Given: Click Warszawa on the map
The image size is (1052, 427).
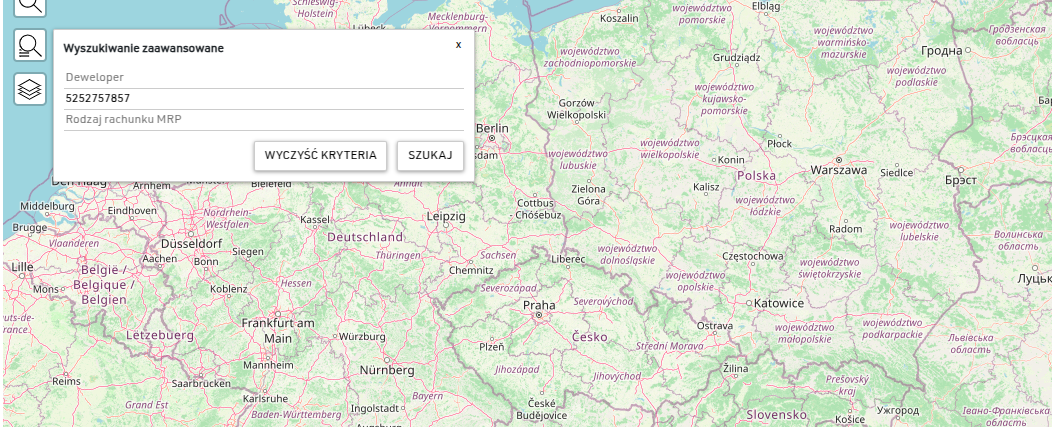Looking at the screenshot, I should click(x=838, y=171).
